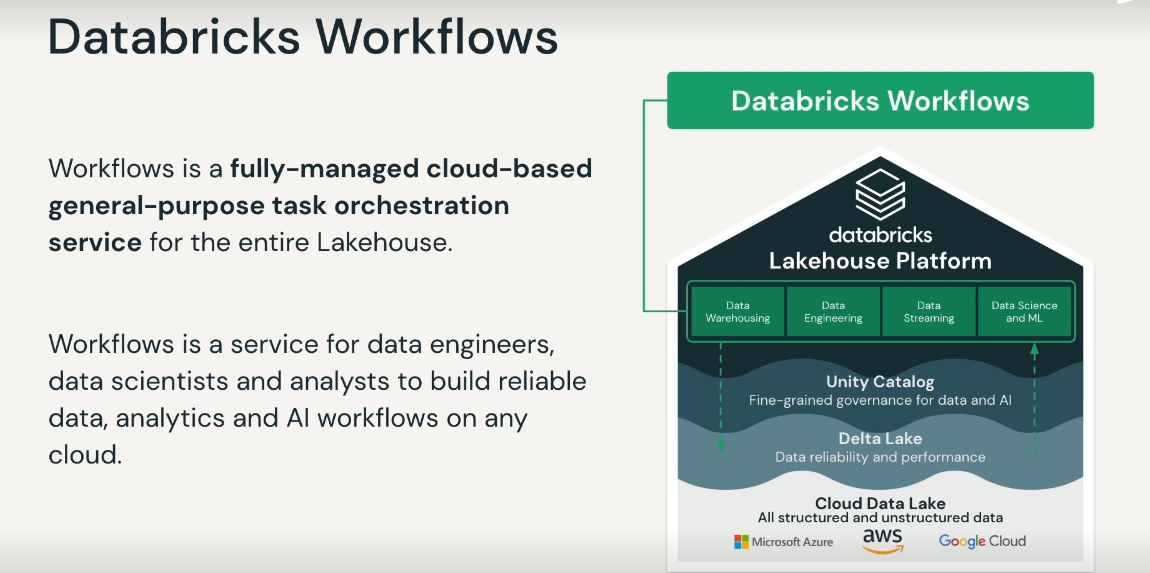Click the AWS logo

(882, 540)
